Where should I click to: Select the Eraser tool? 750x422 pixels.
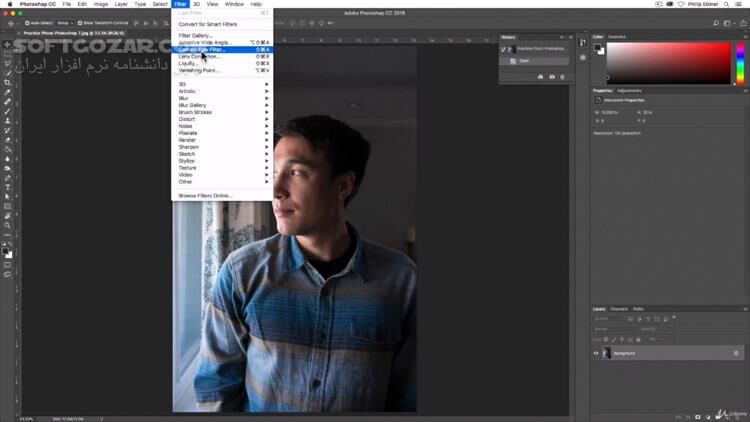tap(7, 140)
